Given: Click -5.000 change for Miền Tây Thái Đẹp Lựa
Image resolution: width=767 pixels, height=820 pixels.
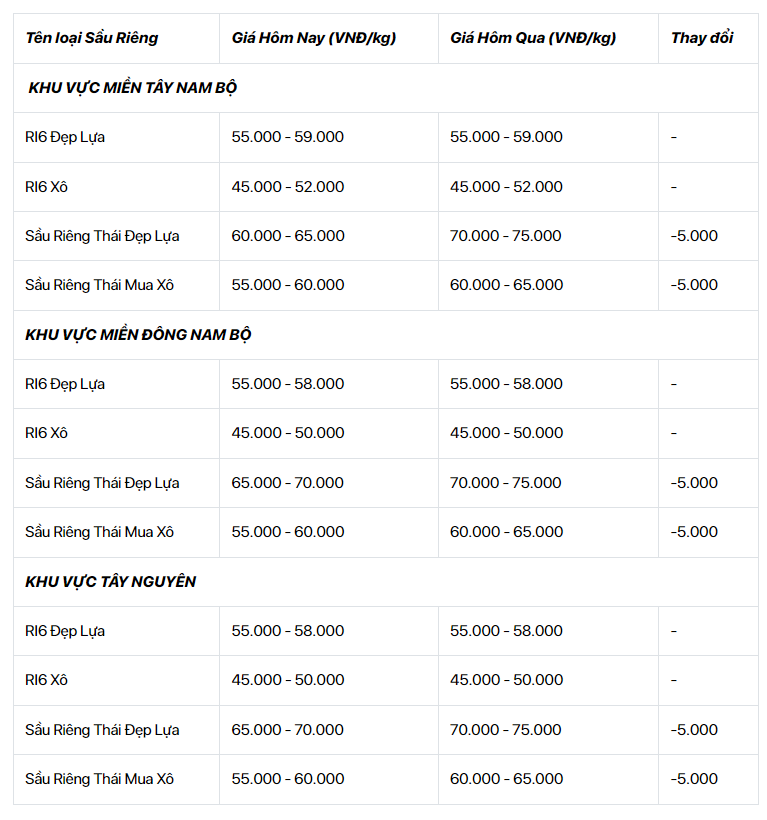Looking at the screenshot, I should pos(694,236).
